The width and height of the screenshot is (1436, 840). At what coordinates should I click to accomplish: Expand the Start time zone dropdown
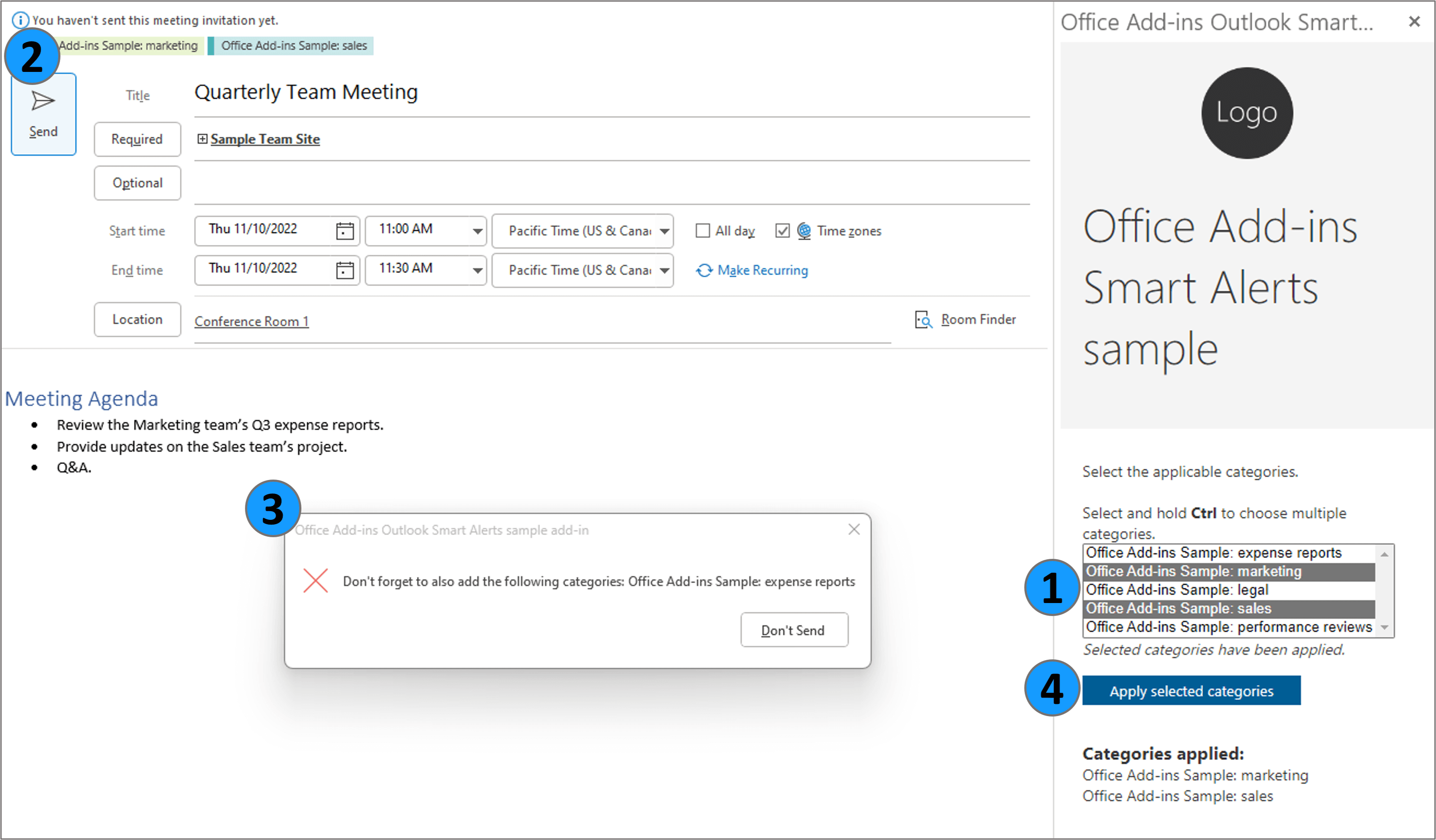click(664, 230)
